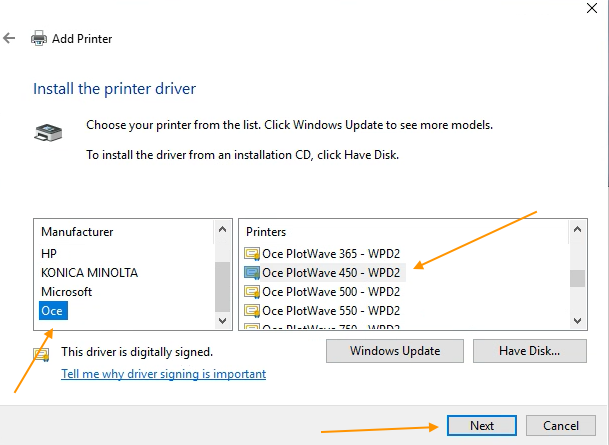
Task: Click 'This driver is digitally signed.' text
Action: (x=137, y=352)
